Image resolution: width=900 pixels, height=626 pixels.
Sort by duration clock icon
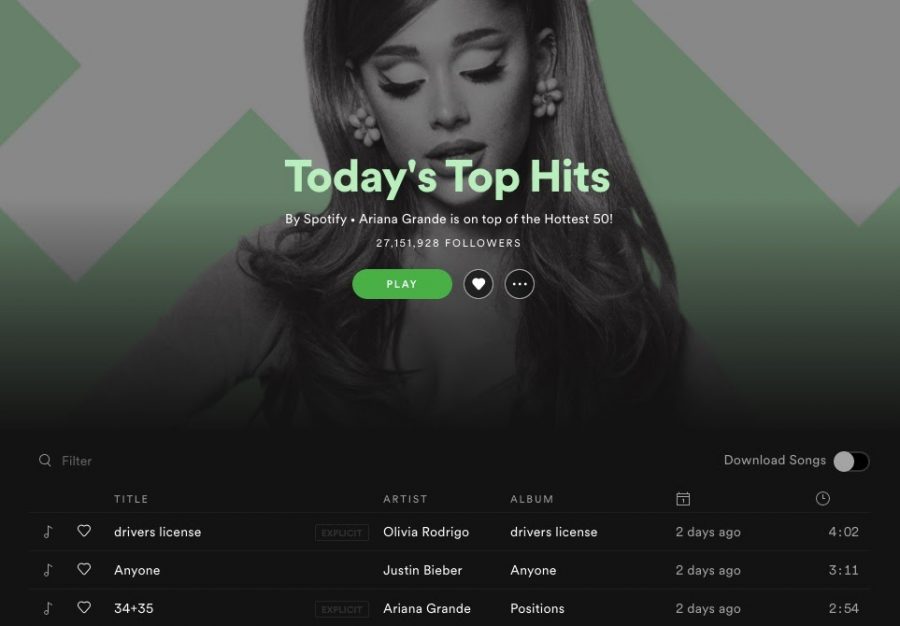pyautogui.click(x=823, y=499)
